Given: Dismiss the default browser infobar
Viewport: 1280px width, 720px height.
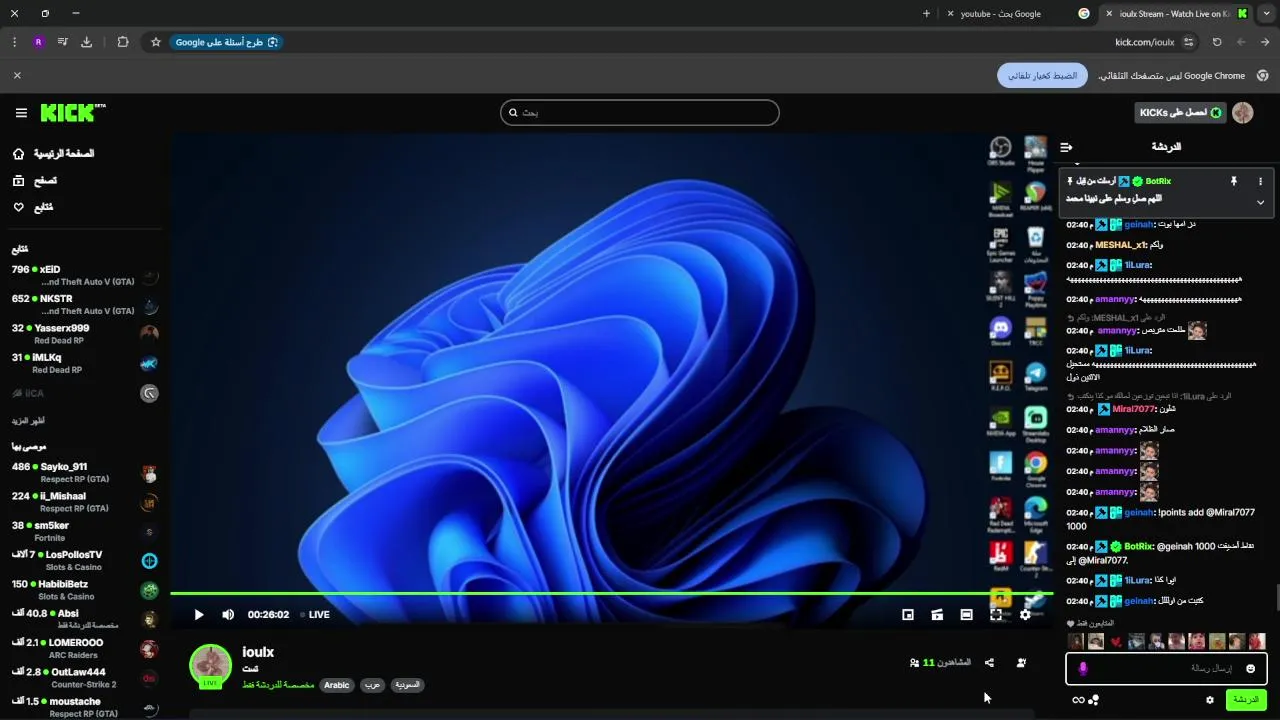Looking at the screenshot, I should (17, 75).
